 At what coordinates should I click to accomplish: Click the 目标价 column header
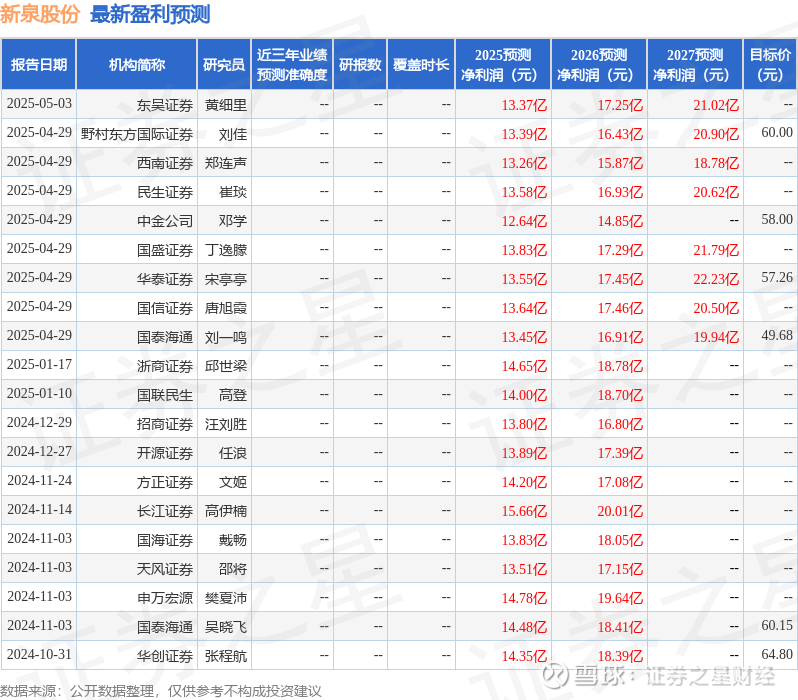click(771, 65)
